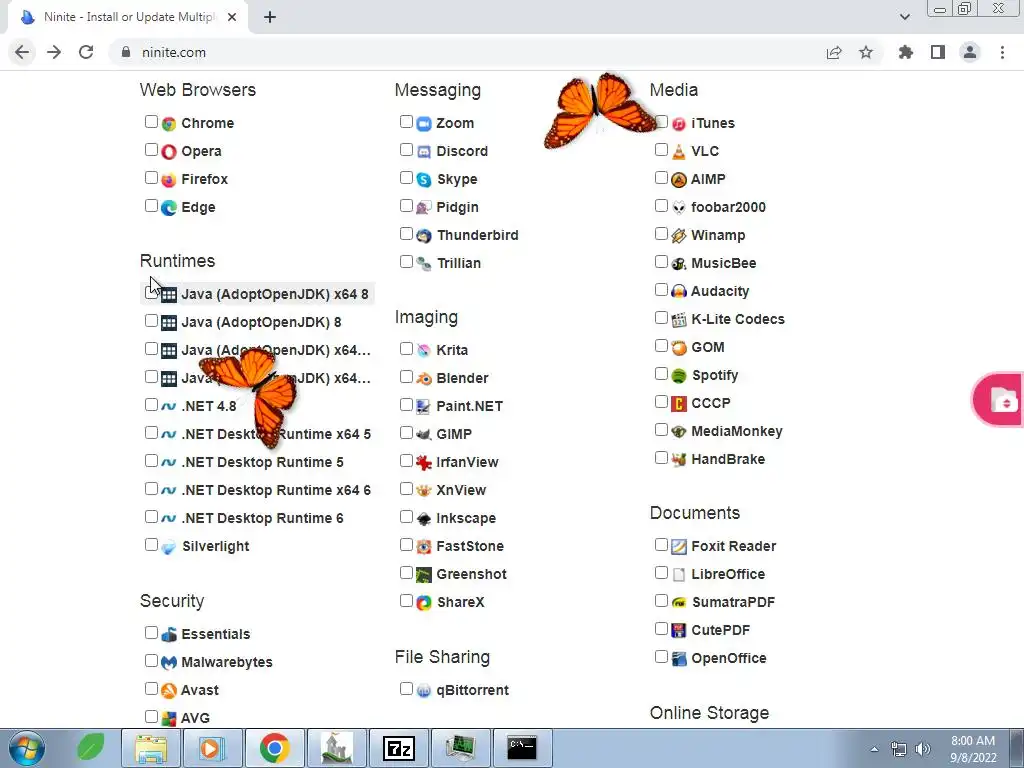Viewport: 1024px width, 768px height.
Task: Tick the Greenshot checkbox
Action: [406, 573]
